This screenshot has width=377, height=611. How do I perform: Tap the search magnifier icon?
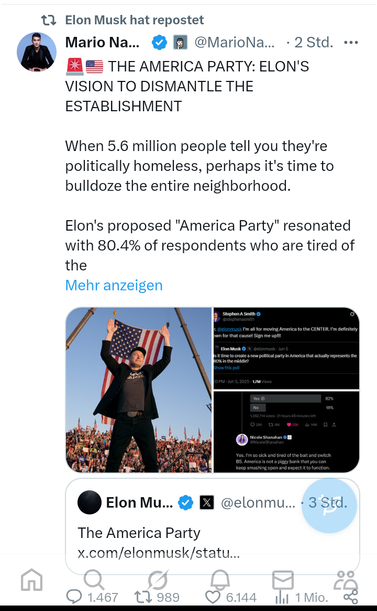pos(94,579)
